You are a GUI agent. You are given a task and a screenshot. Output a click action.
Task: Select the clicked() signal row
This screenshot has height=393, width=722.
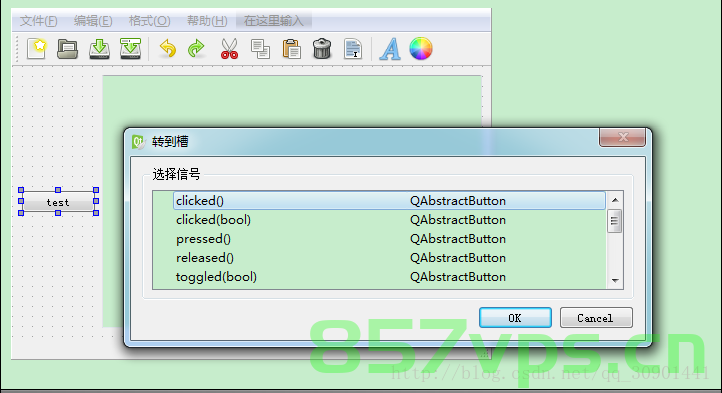(389, 201)
